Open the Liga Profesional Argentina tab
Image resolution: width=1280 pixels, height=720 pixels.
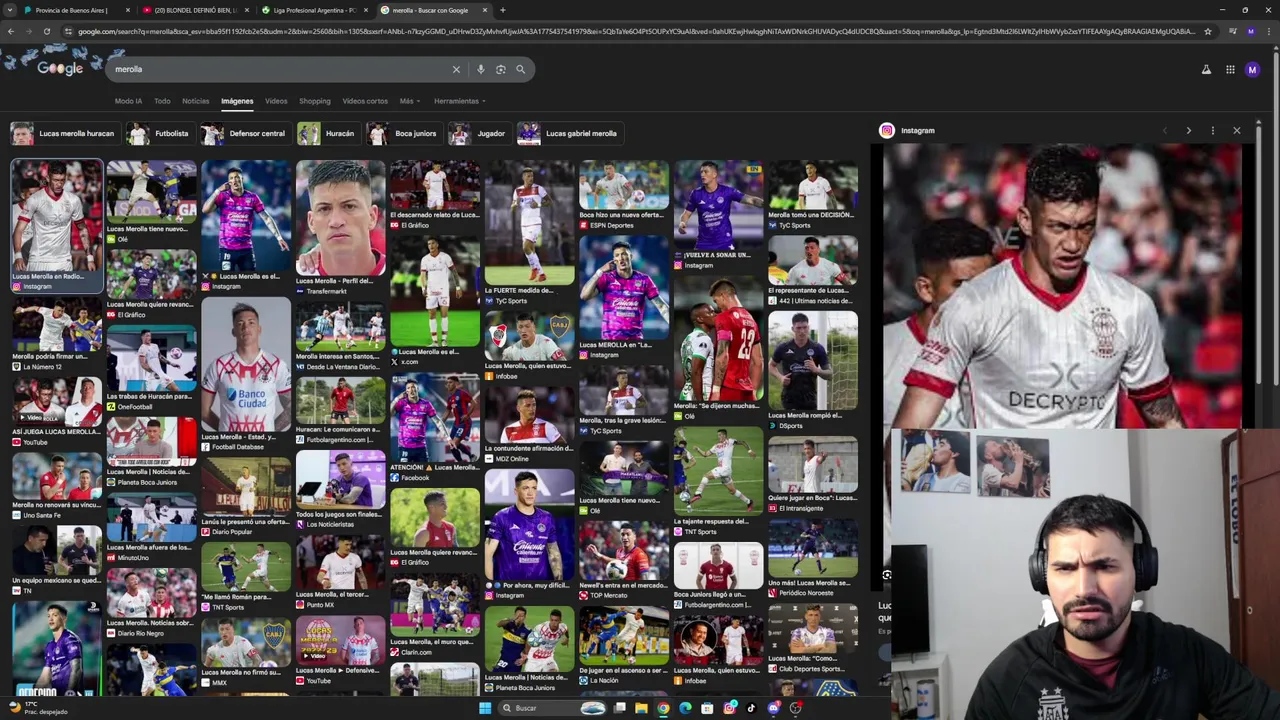tap(314, 10)
